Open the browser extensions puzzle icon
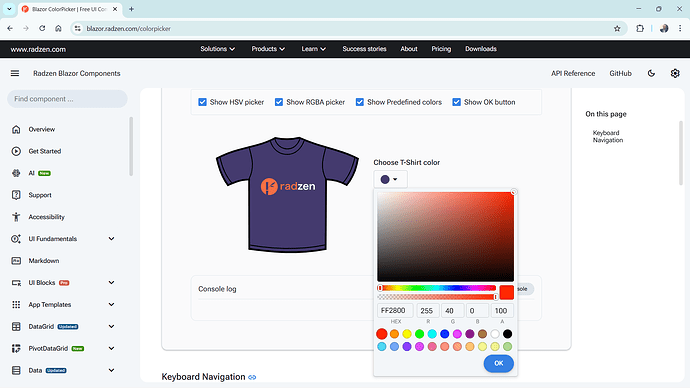The image size is (690, 388). [x=640, y=29]
